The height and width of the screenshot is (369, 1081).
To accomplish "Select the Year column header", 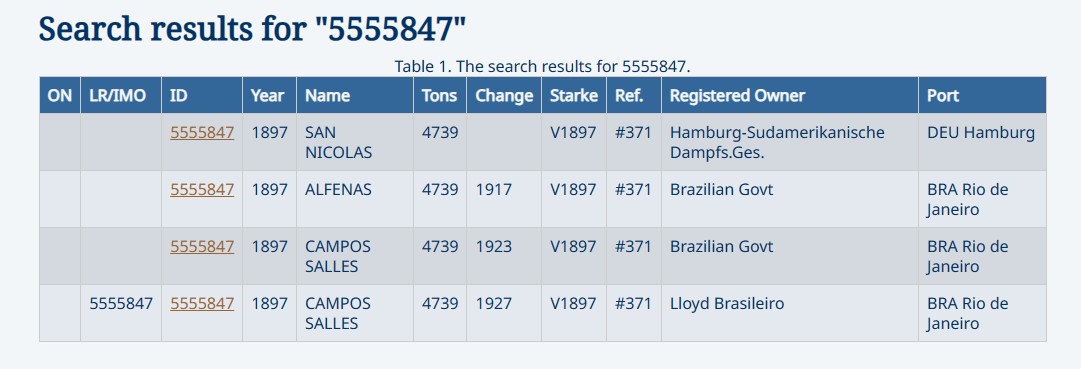I will click(x=270, y=95).
